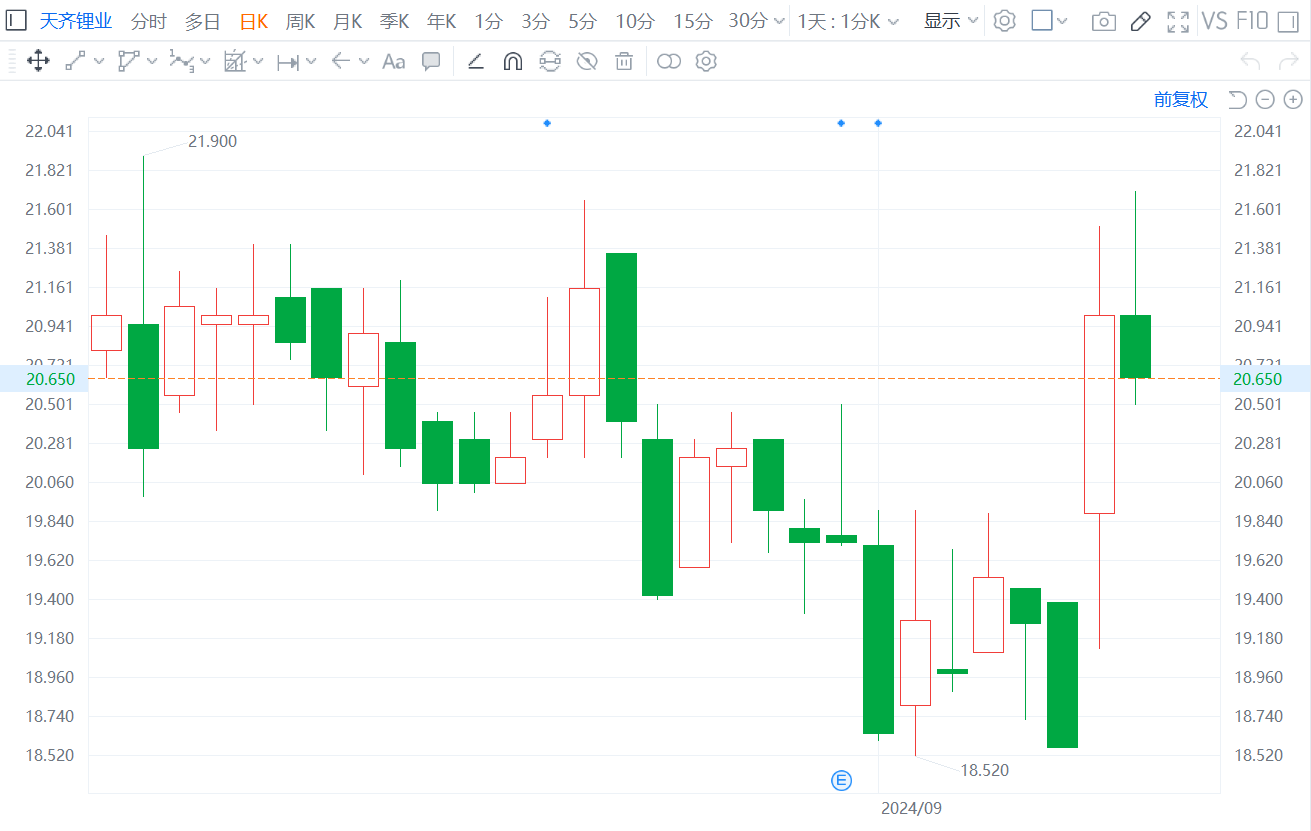Click the 18.520 low price label

pyautogui.click(x=985, y=770)
